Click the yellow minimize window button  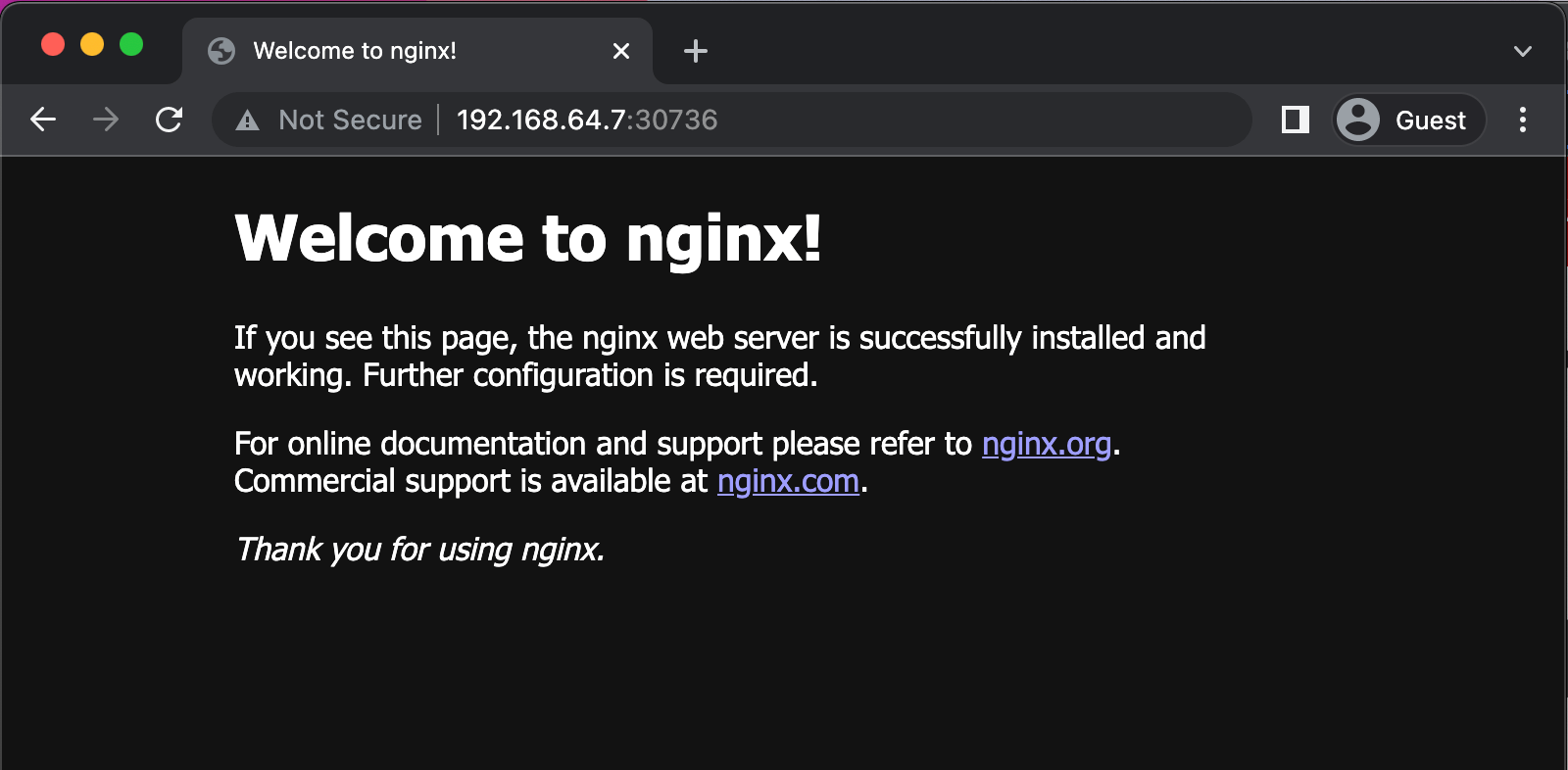(x=92, y=44)
